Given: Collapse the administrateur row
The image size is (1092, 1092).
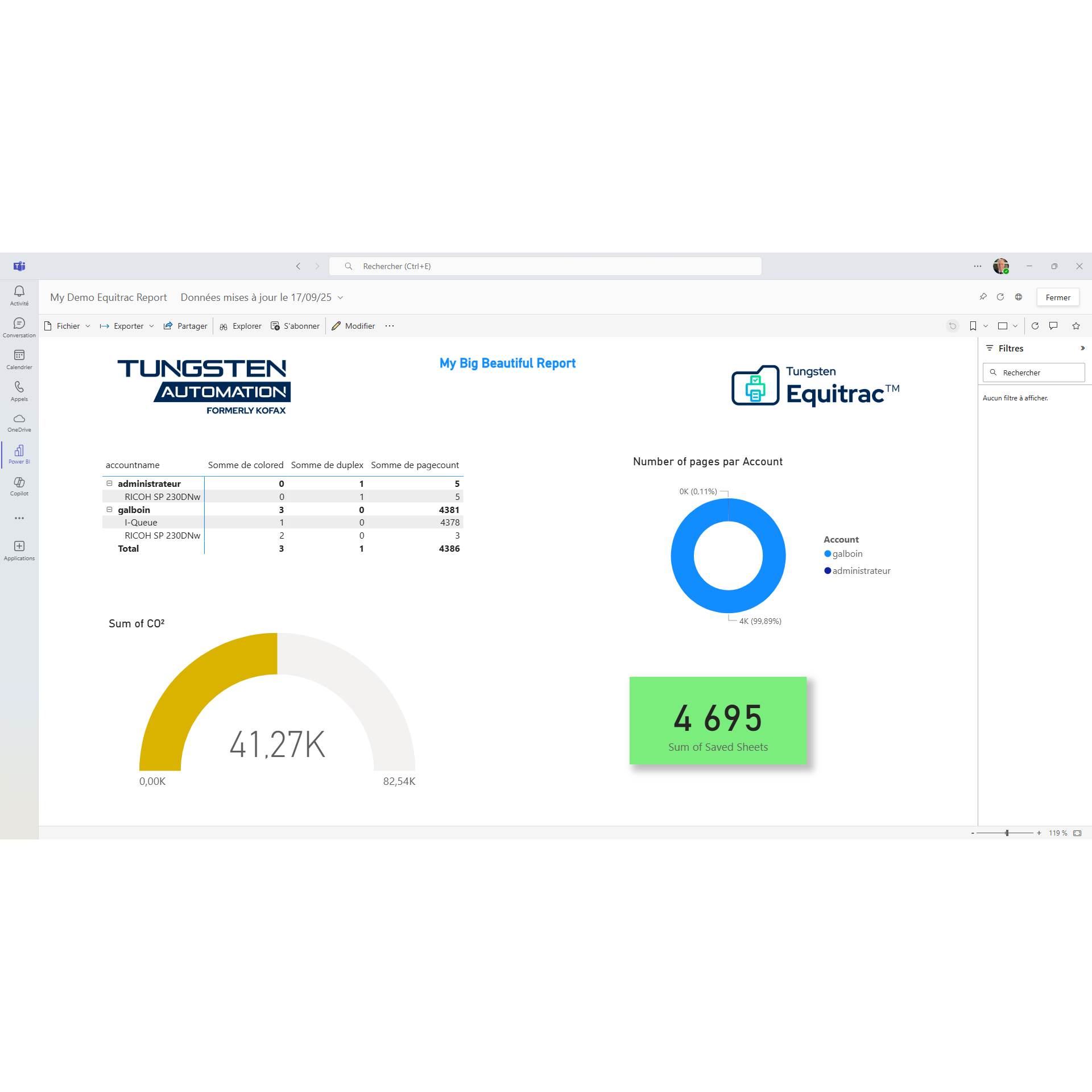Looking at the screenshot, I should point(109,483).
